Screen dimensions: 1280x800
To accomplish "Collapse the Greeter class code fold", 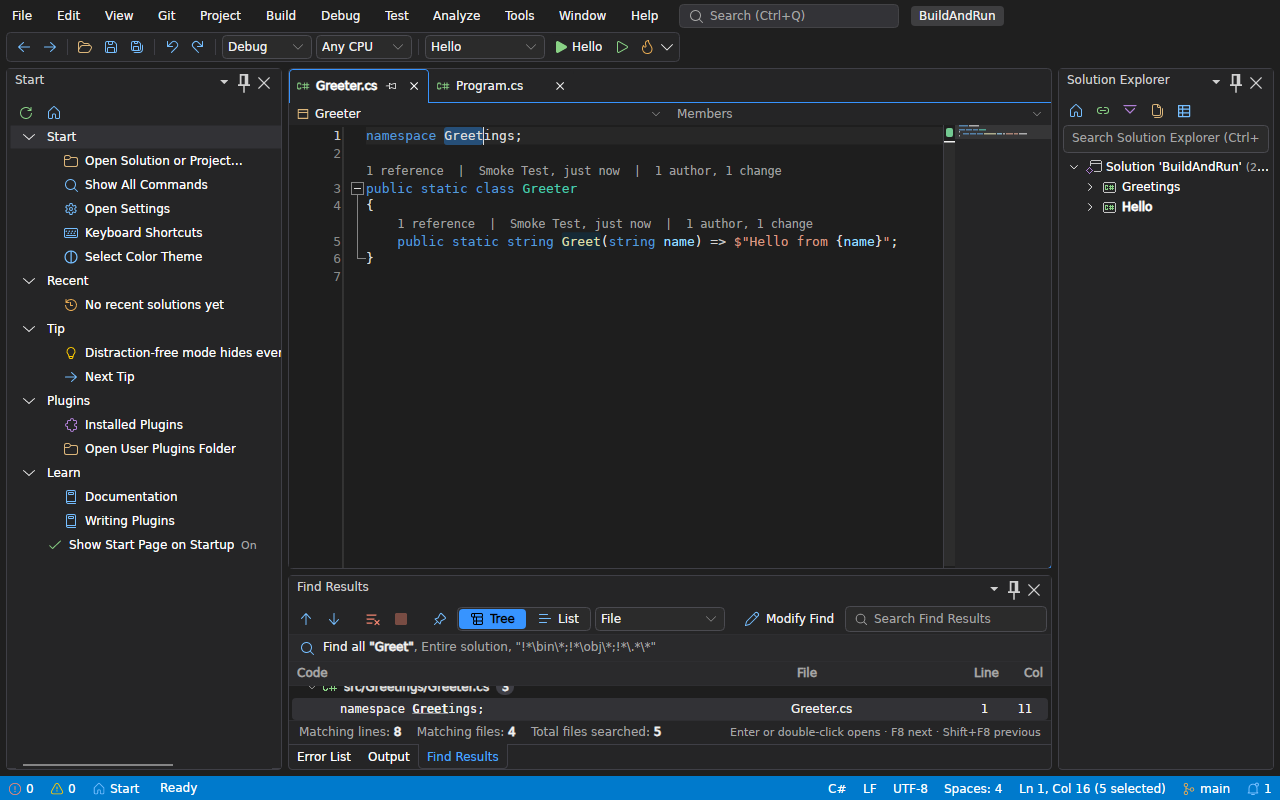I will click(x=357, y=189).
